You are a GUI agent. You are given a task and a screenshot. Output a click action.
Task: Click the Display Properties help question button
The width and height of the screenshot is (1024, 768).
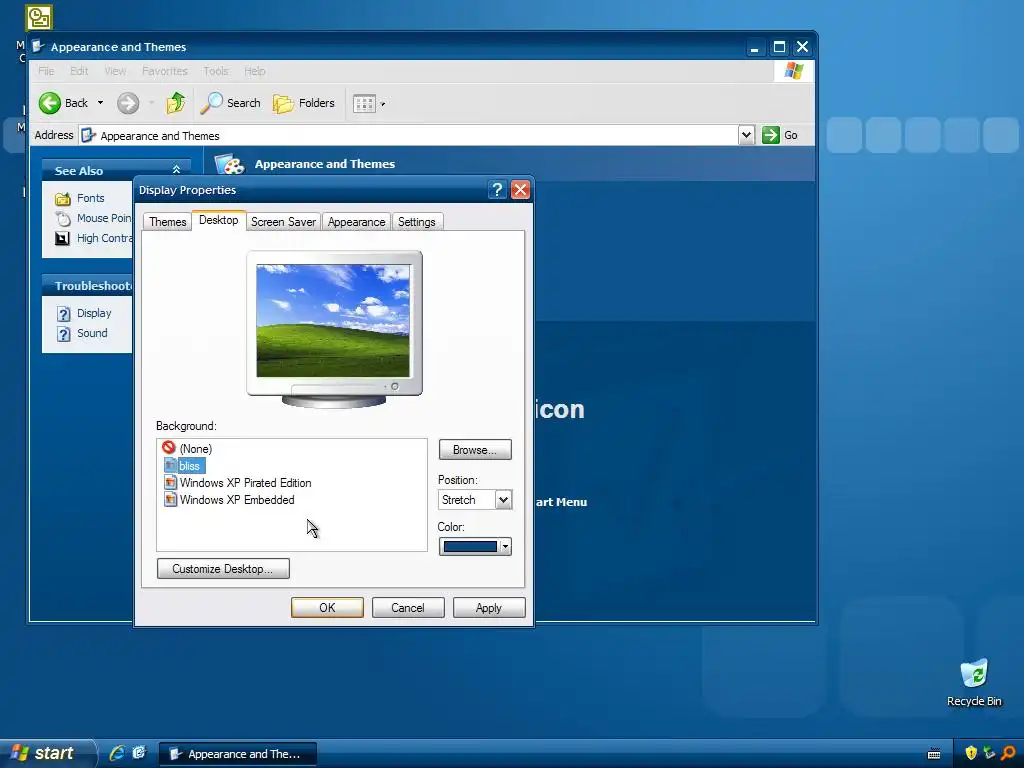point(497,190)
